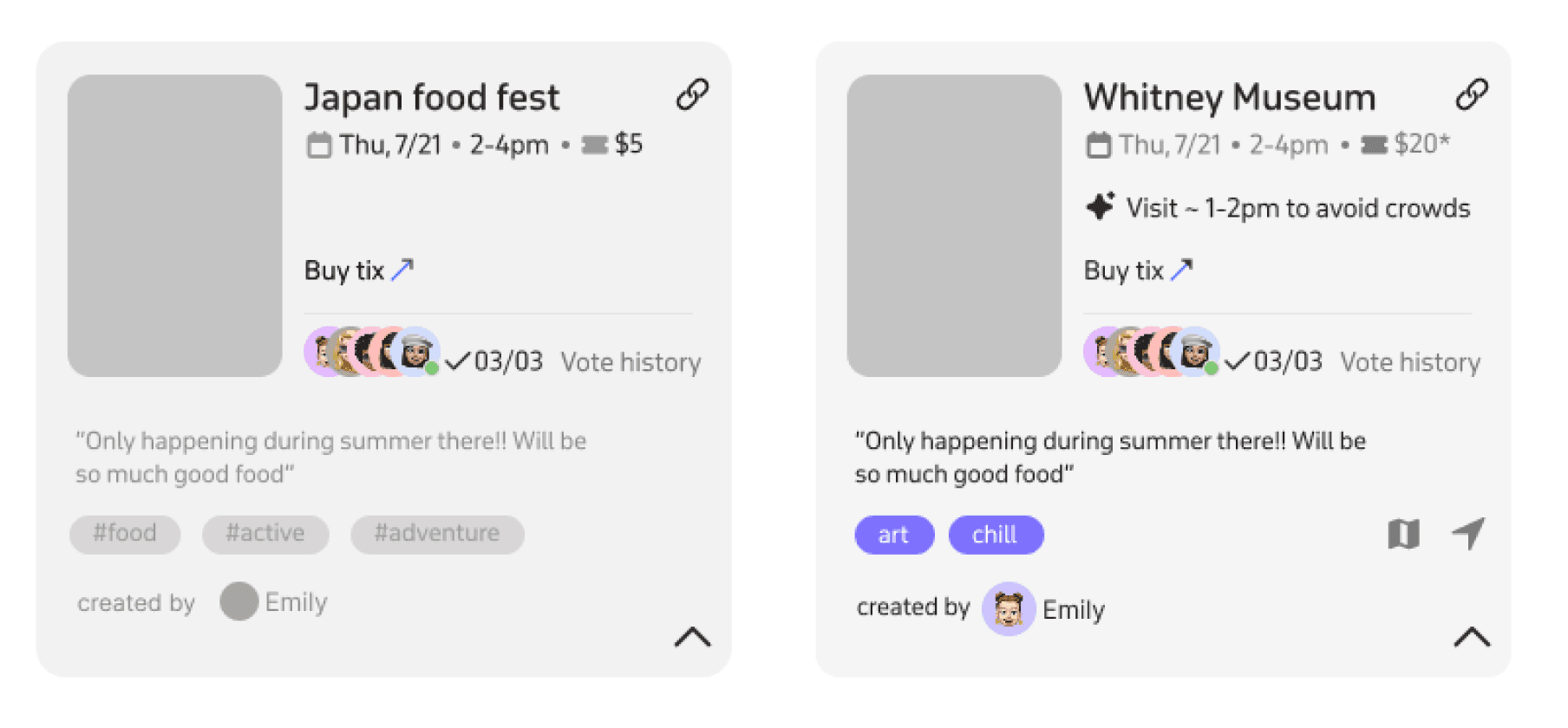The height and width of the screenshot is (728, 1568).
Task: Select the #adventure tag
Action: pyautogui.click(x=437, y=534)
